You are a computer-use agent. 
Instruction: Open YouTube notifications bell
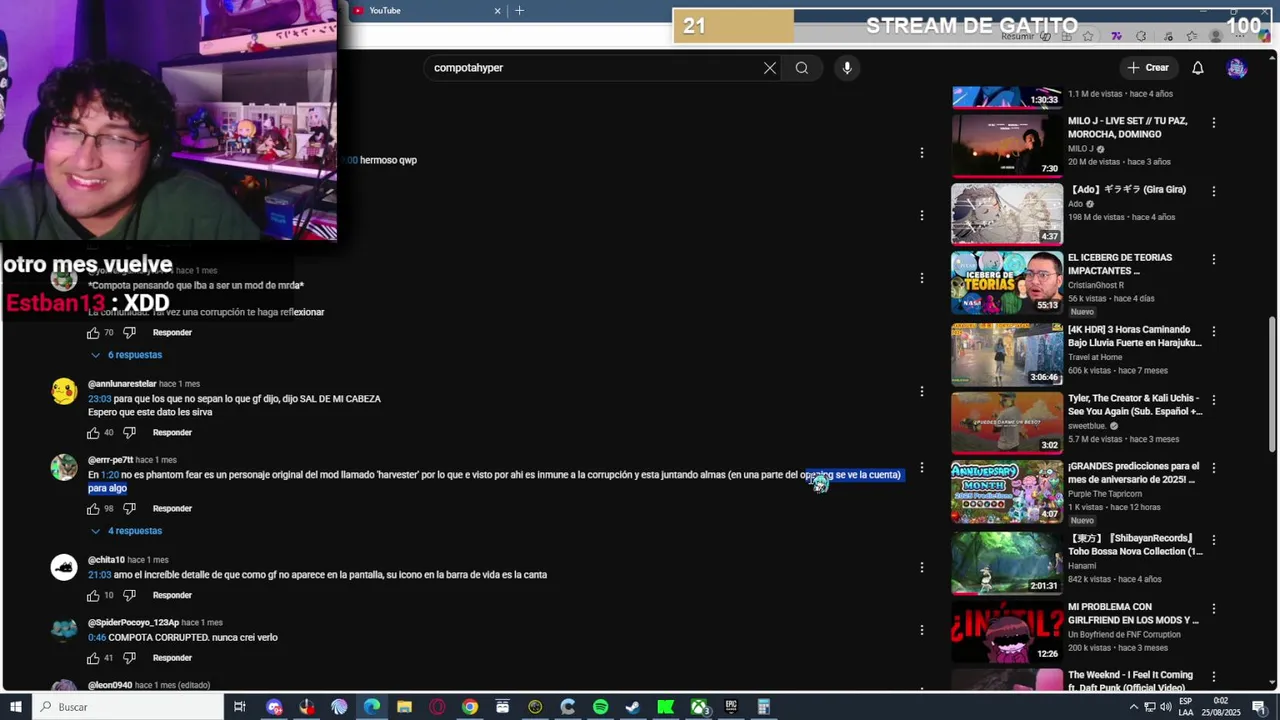[1198, 68]
